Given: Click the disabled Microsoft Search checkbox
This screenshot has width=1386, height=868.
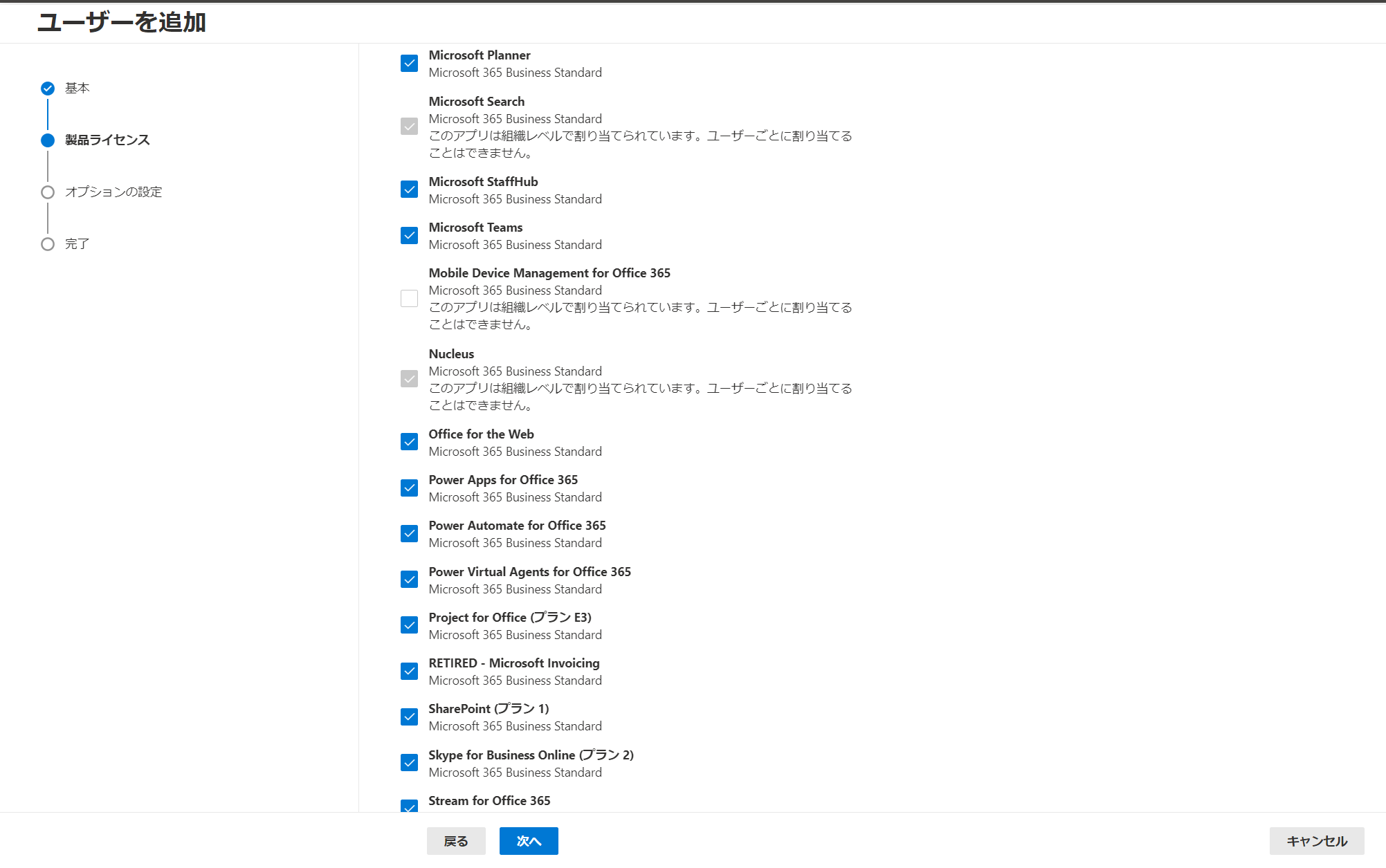Looking at the screenshot, I should 409,127.
